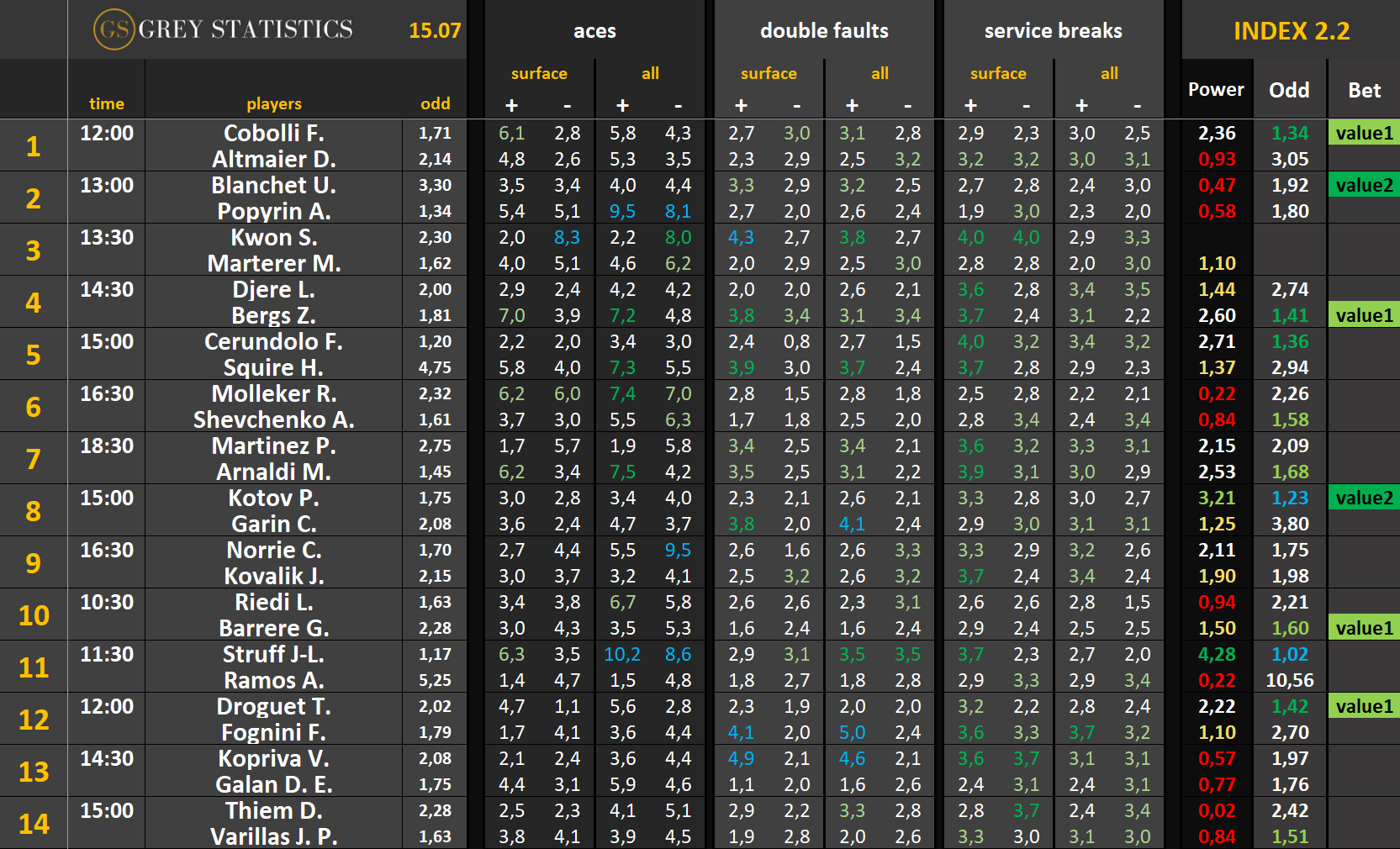This screenshot has width=1400, height=849.
Task: Click row number 7 in left column
Action: coord(34,459)
